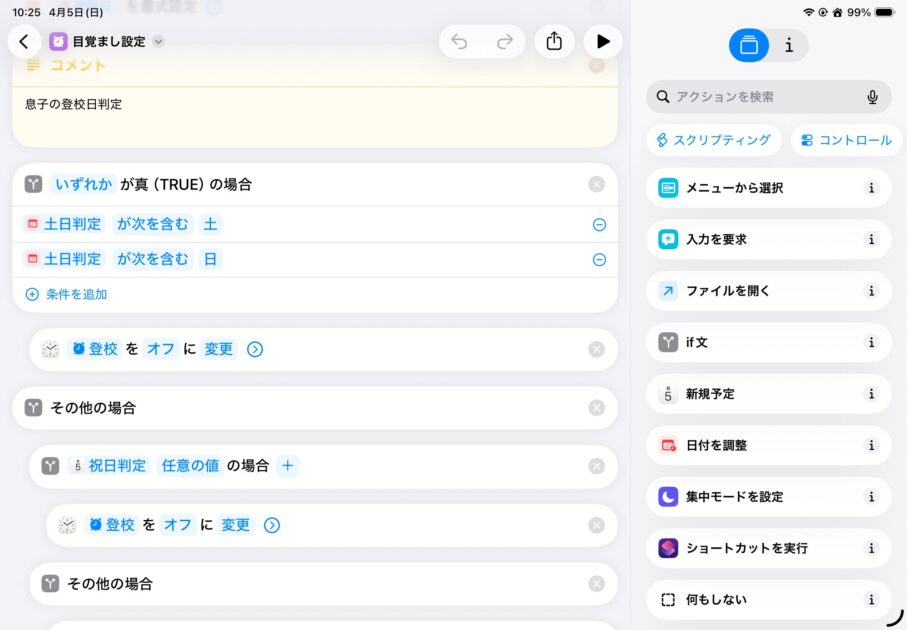Tap the undo arrow icon
This screenshot has width=907, height=630.
459,42
